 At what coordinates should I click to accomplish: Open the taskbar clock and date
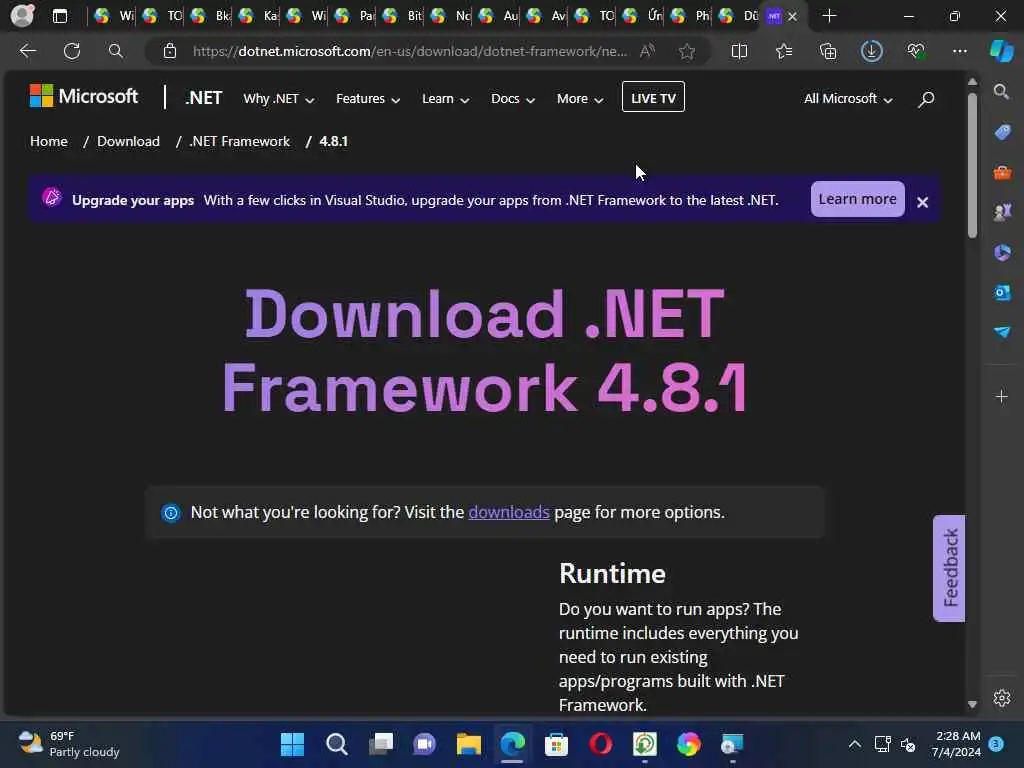coord(957,744)
